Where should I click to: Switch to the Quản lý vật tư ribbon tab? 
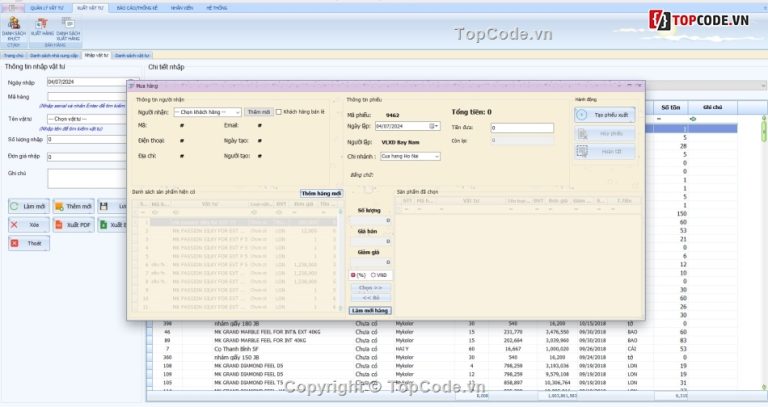[x=47, y=8]
